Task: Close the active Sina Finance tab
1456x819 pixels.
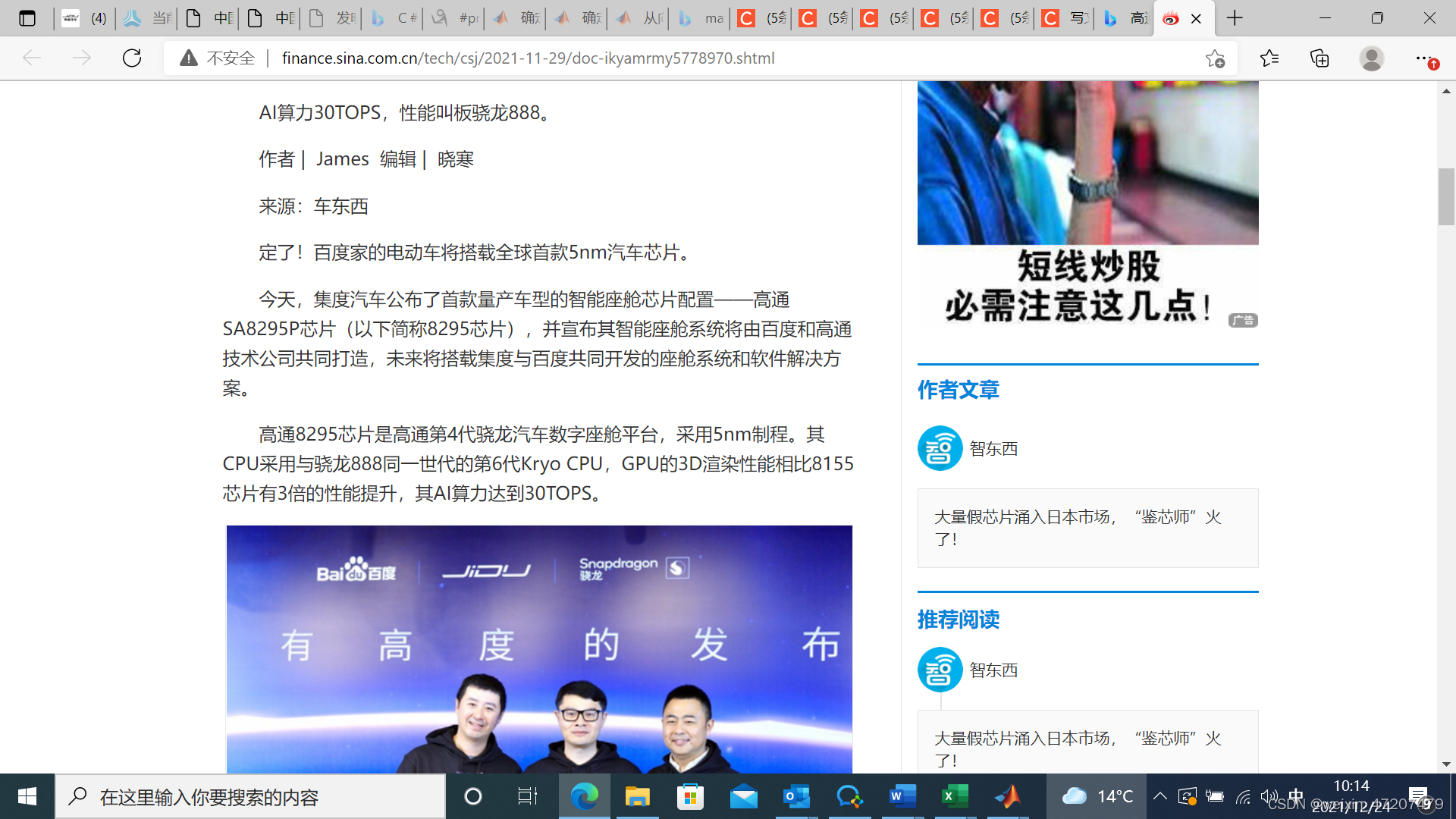Action: 1196,19
